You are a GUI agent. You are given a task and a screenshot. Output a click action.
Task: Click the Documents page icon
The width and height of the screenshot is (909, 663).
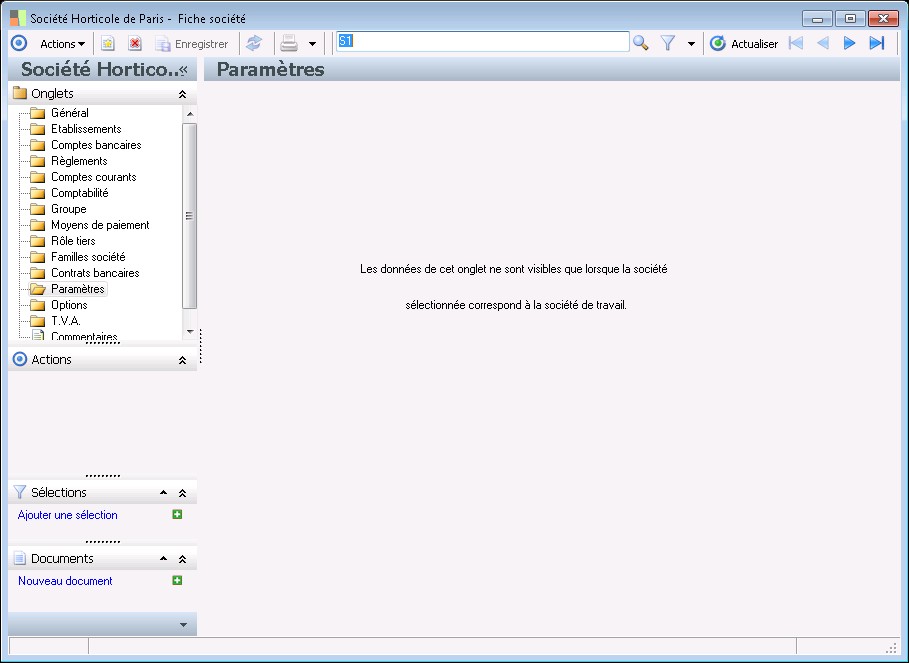[20, 559]
